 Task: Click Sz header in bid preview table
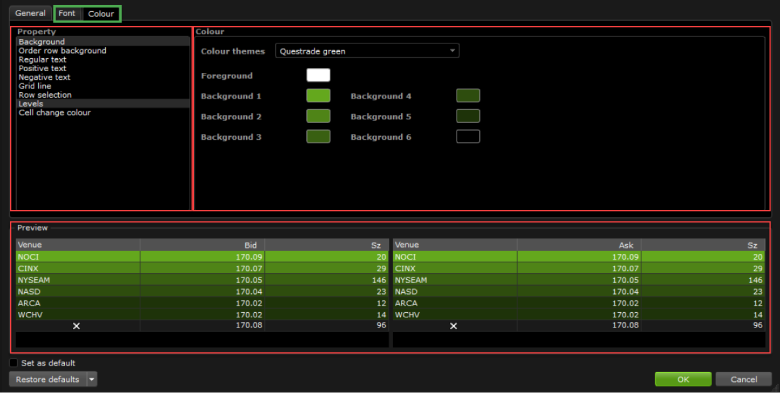(x=326, y=245)
